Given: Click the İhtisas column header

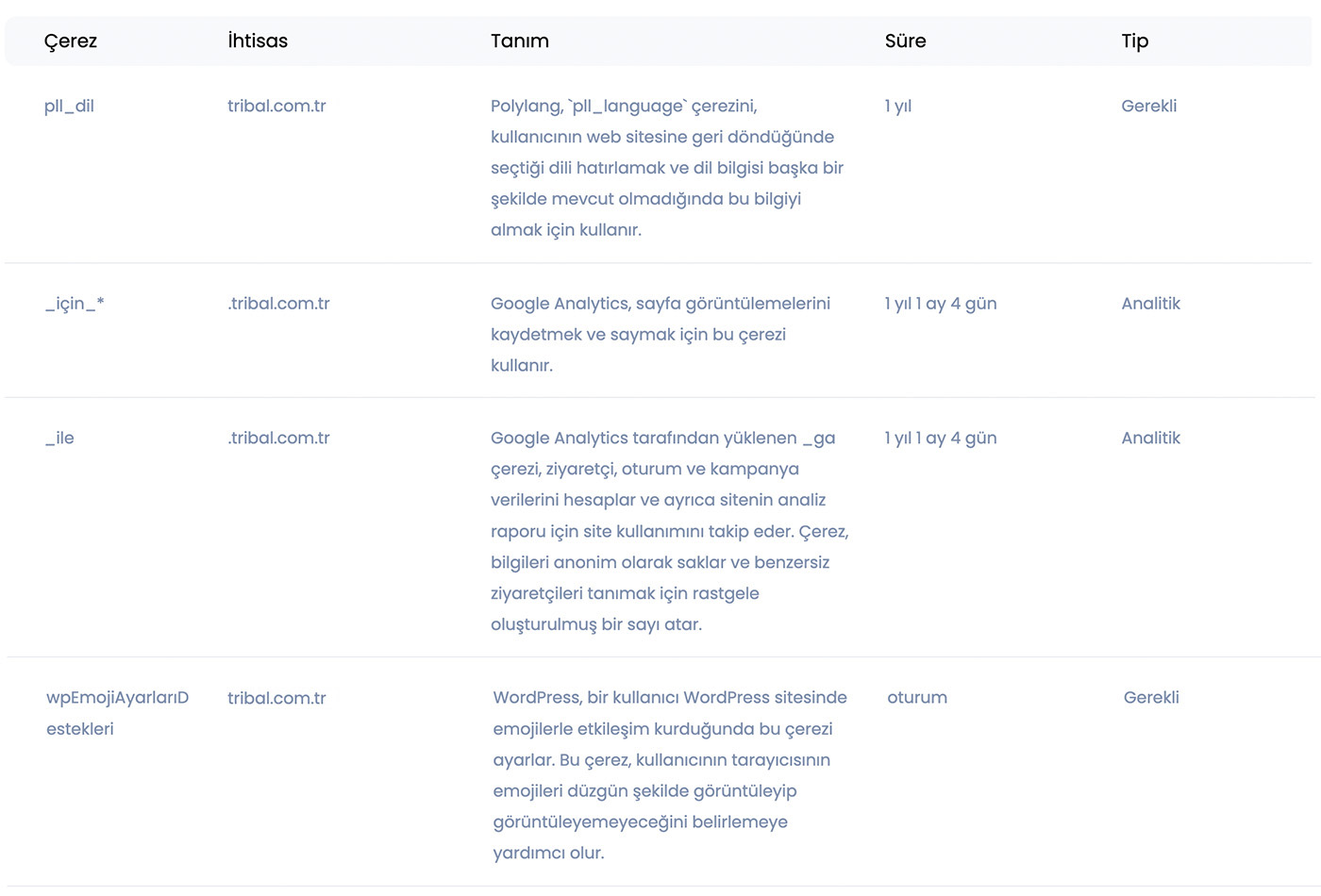Looking at the screenshot, I should (258, 41).
